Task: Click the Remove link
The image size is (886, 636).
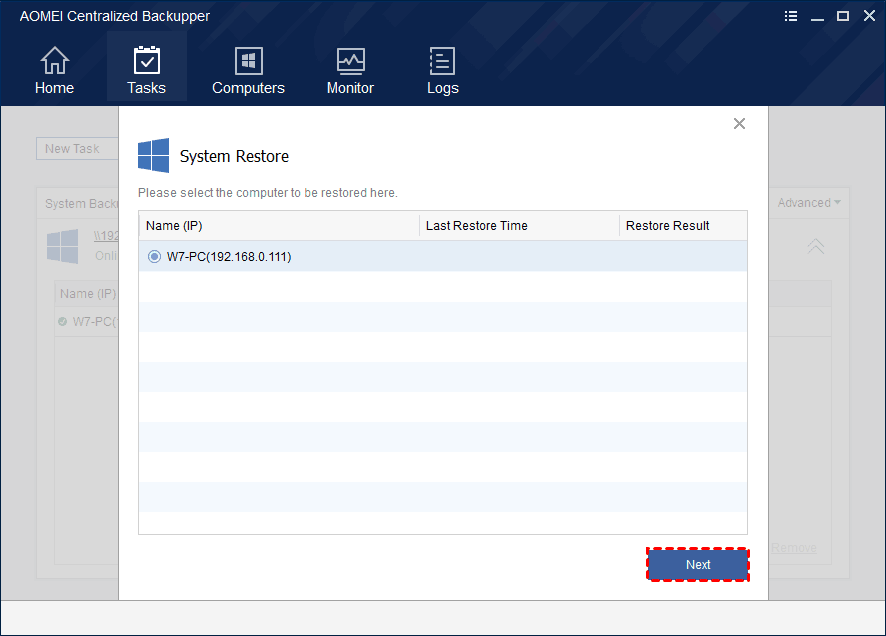Action: coord(794,548)
